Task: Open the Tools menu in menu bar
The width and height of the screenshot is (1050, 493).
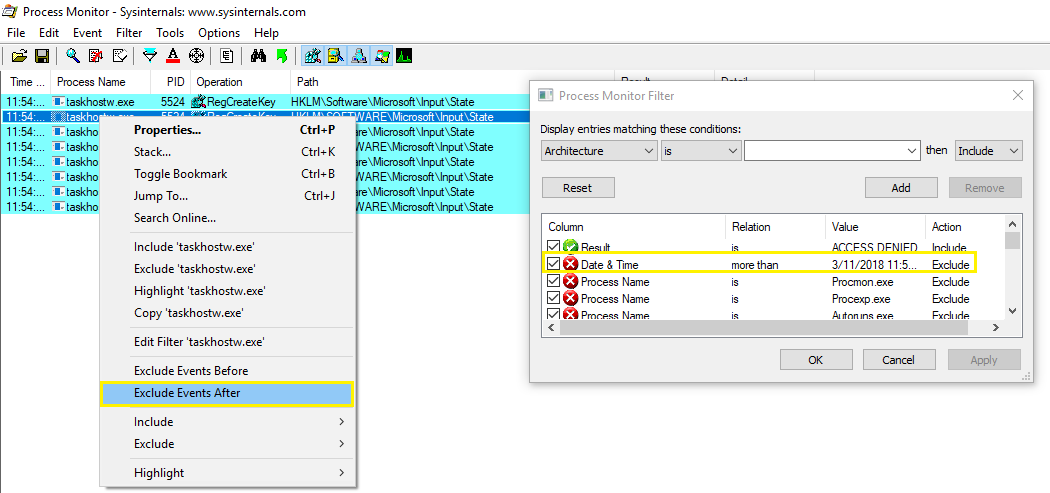Action: 142,32
